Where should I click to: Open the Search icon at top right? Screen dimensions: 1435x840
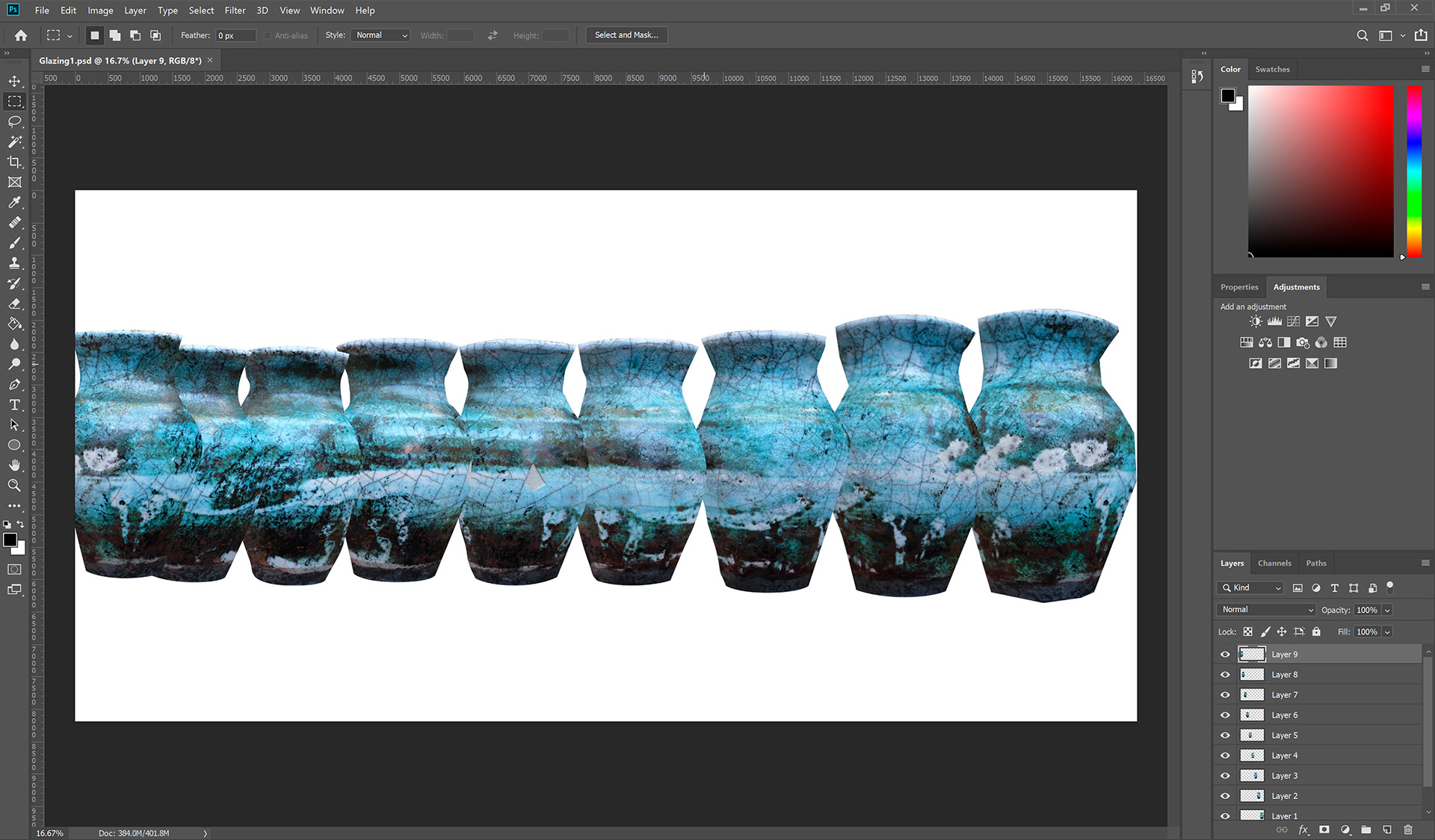coord(1363,35)
